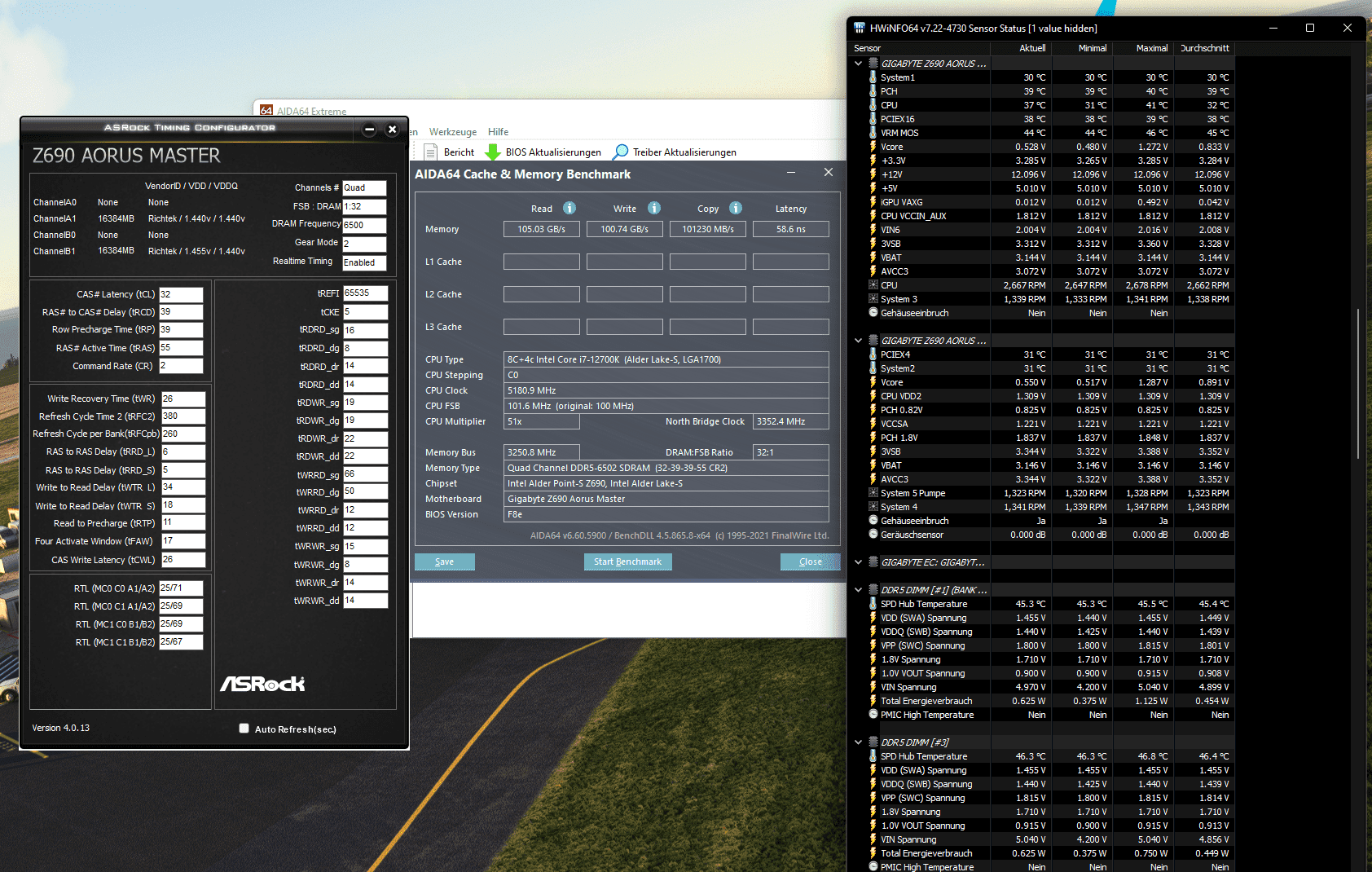This screenshot has width=1372, height=872.
Task: Click the Realtime Timing field showing Enabled
Action: tap(364, 262)
